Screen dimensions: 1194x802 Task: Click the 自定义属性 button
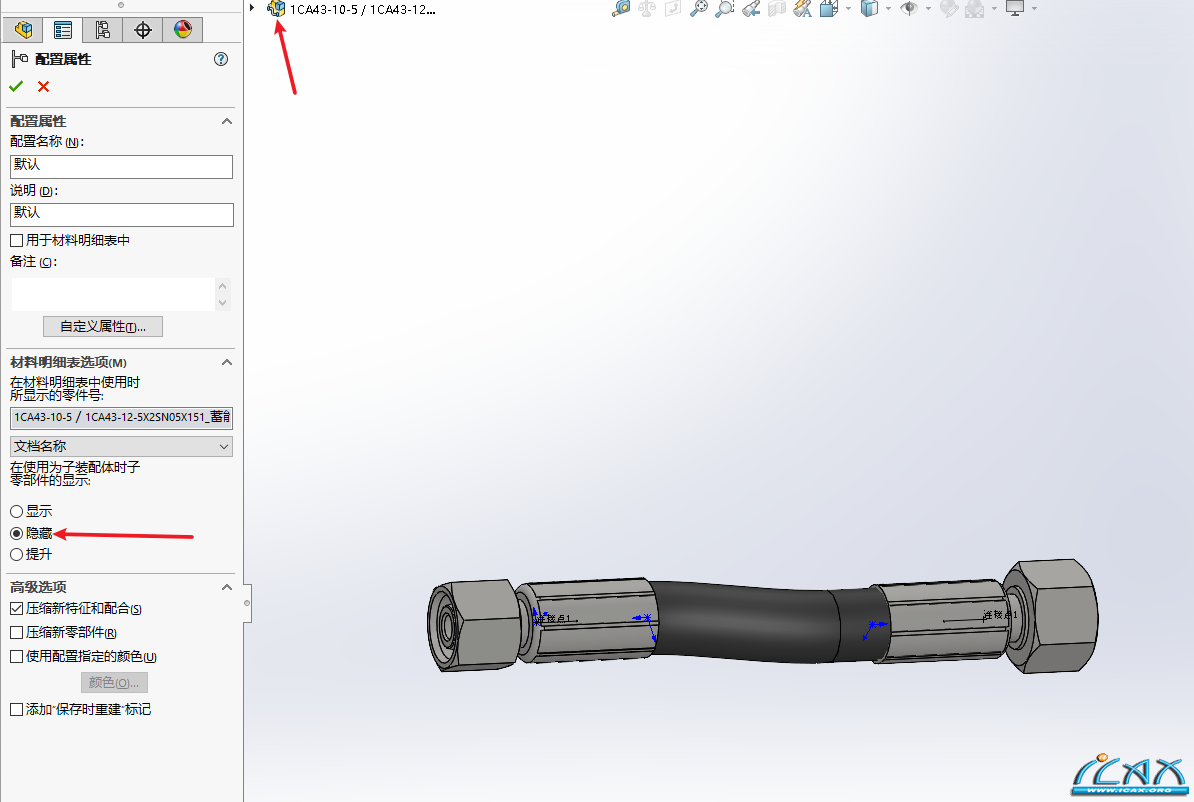pos(102,327)
